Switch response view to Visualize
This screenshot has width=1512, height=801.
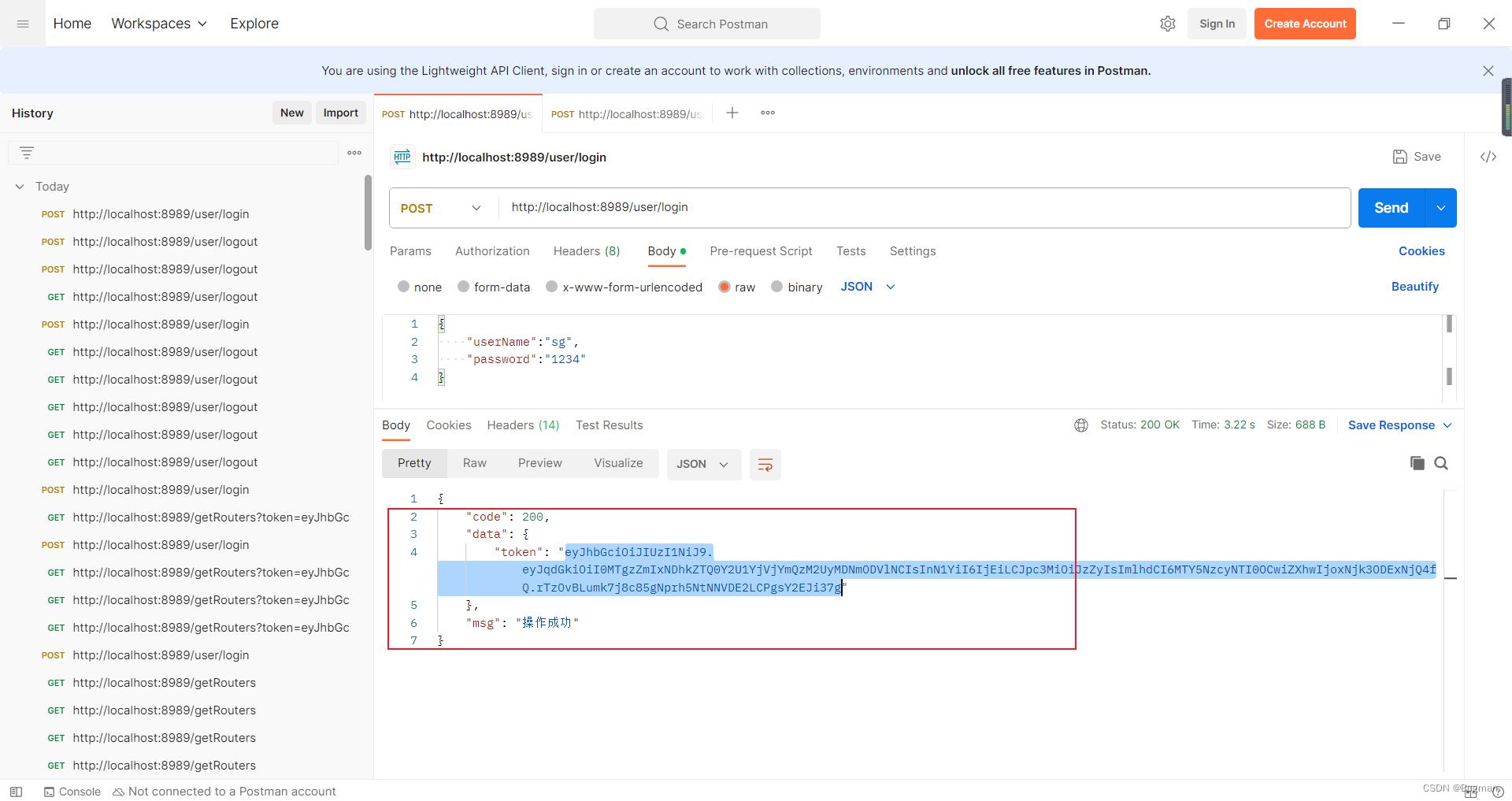(x=618, y=463)
